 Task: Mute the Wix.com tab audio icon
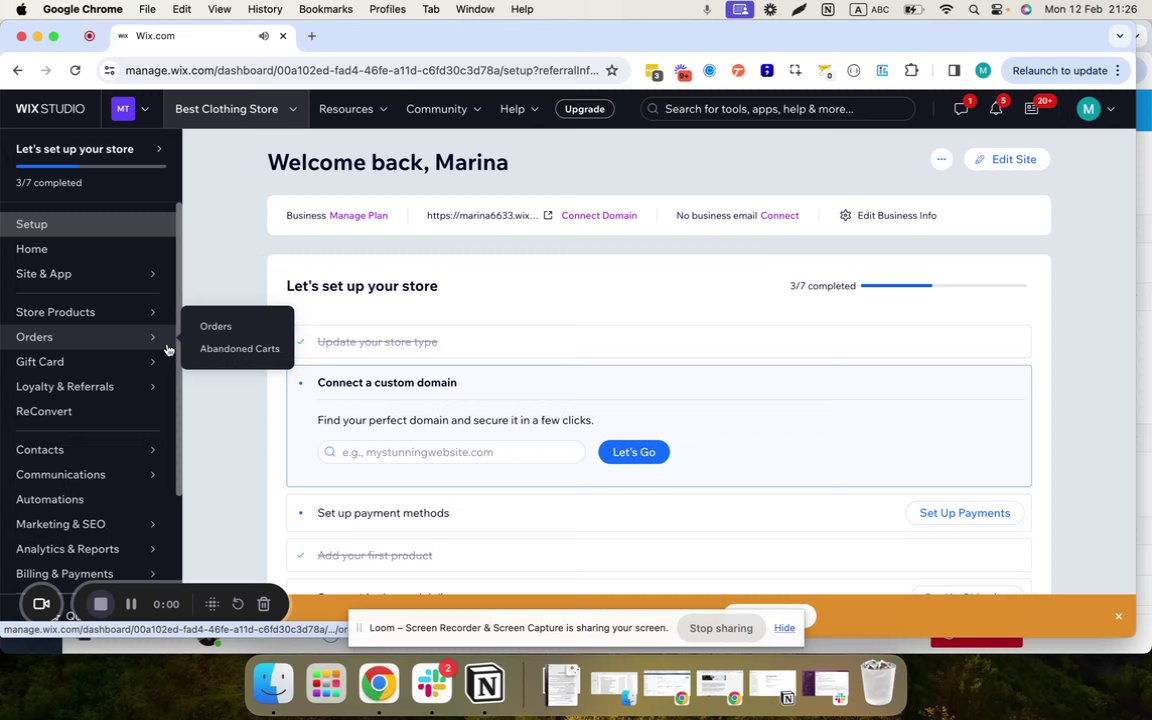(264, 36)
